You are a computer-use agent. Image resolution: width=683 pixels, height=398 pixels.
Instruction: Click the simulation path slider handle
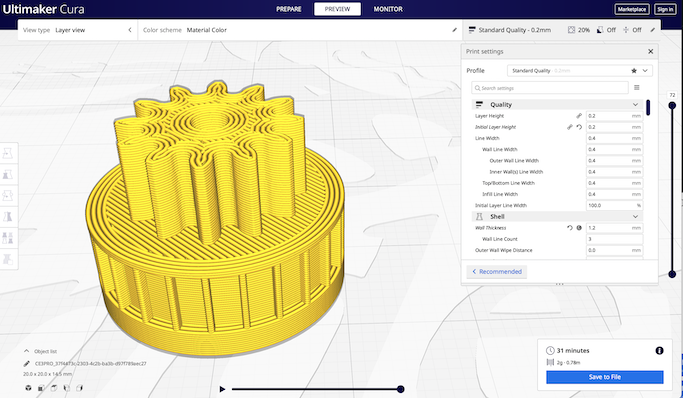(400, 389)
